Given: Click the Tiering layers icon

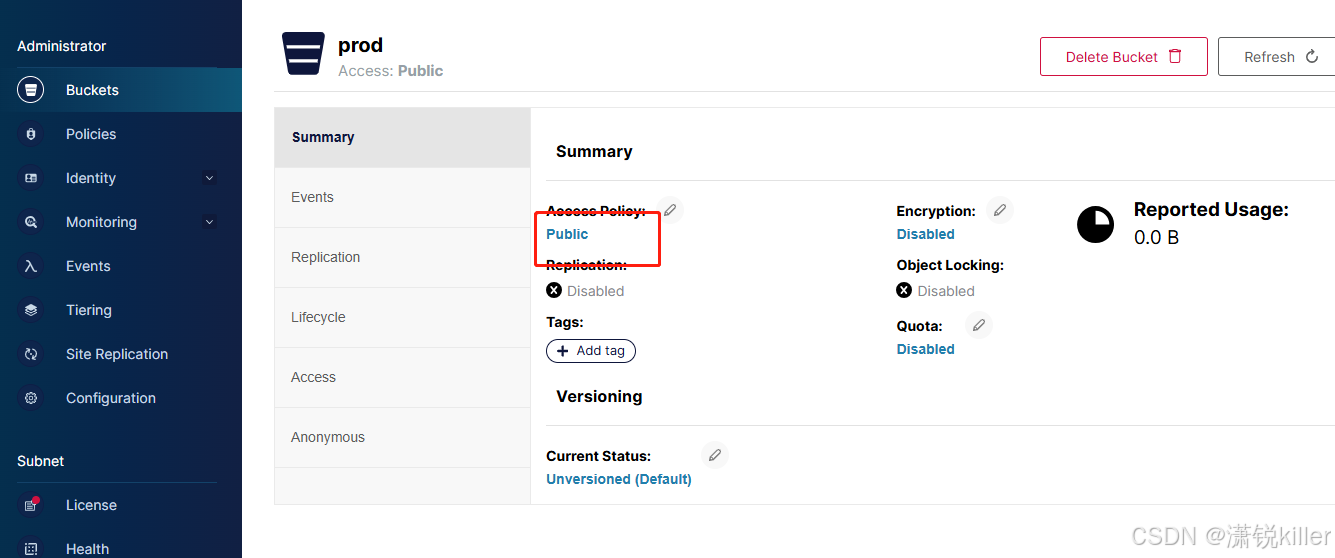Looking at the screenshot, I should pyautogui.click(x=31, y=310).
